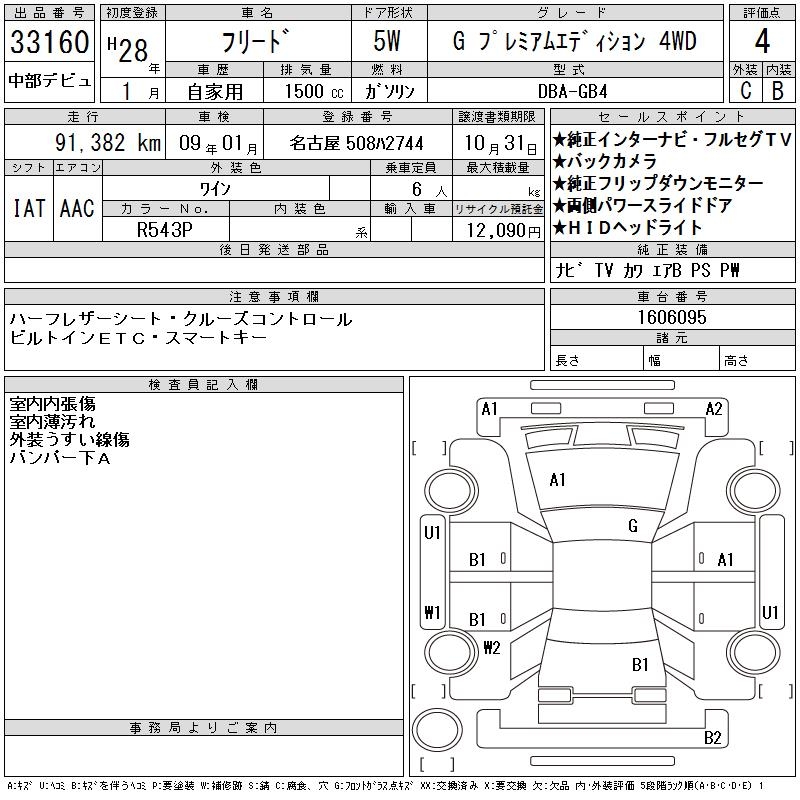Click the G mark on the windshield

point(633,526)
